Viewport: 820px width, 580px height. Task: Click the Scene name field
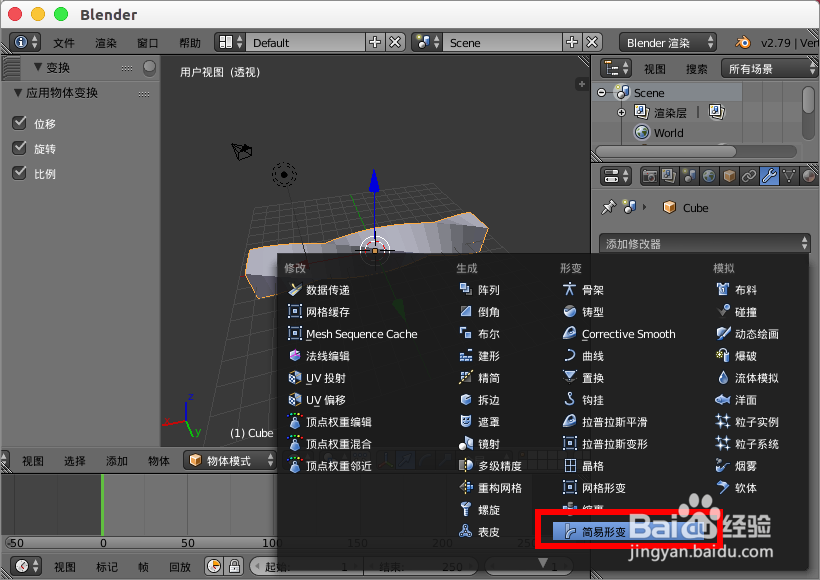tap(502, 42)
